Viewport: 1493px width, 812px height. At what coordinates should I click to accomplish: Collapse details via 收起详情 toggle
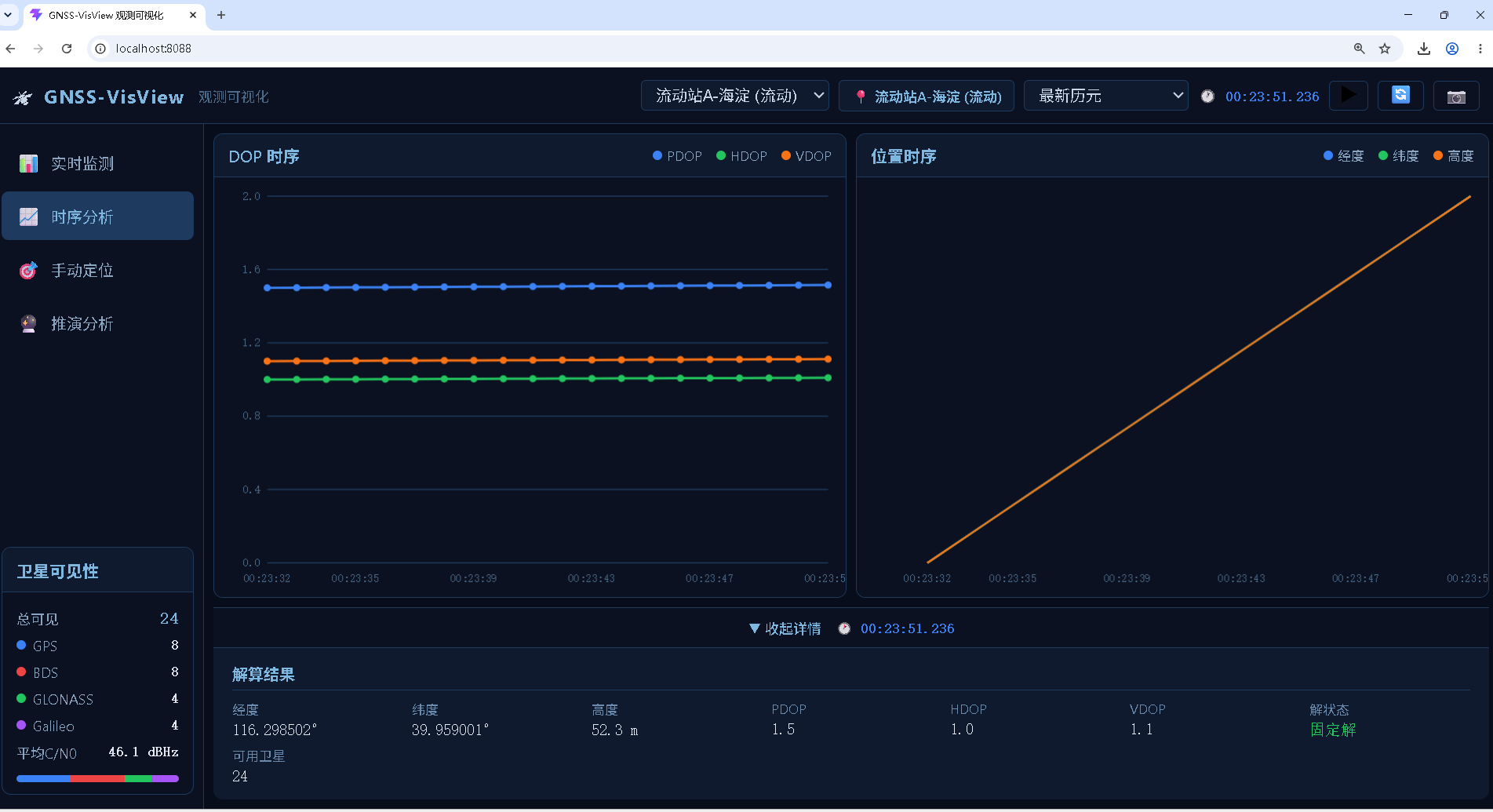tap(785, 628)
